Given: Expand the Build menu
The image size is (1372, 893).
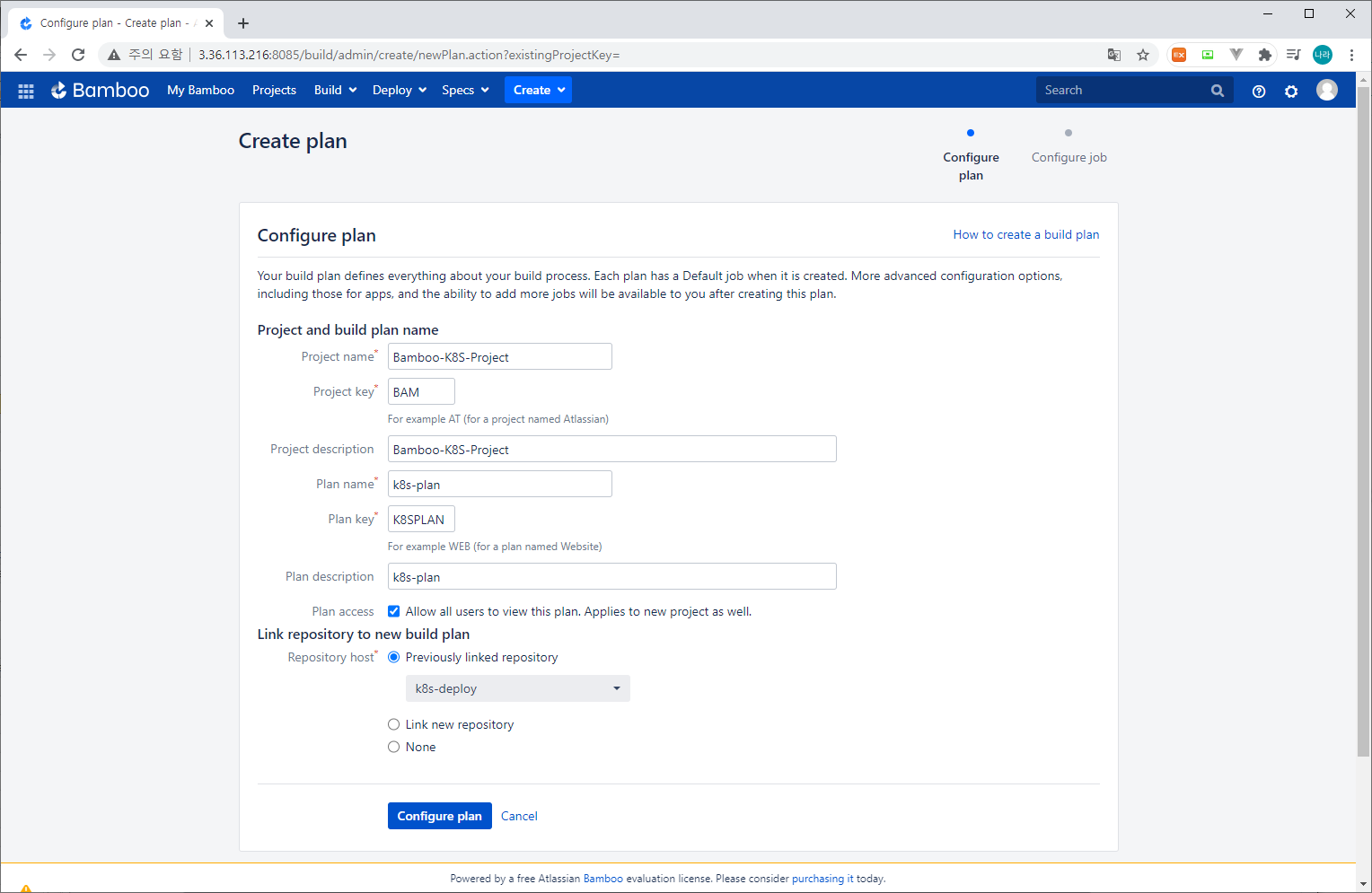Looking at the screenshot, I should click(336, 90).
